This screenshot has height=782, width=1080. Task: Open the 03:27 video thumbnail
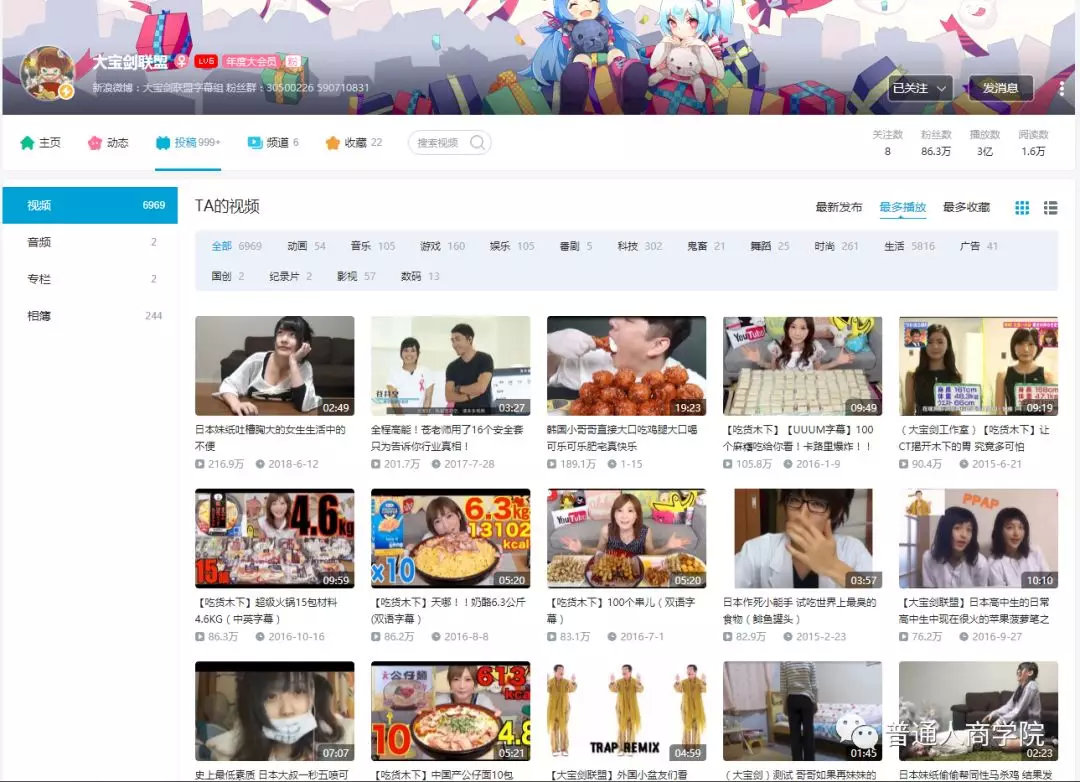450,366
